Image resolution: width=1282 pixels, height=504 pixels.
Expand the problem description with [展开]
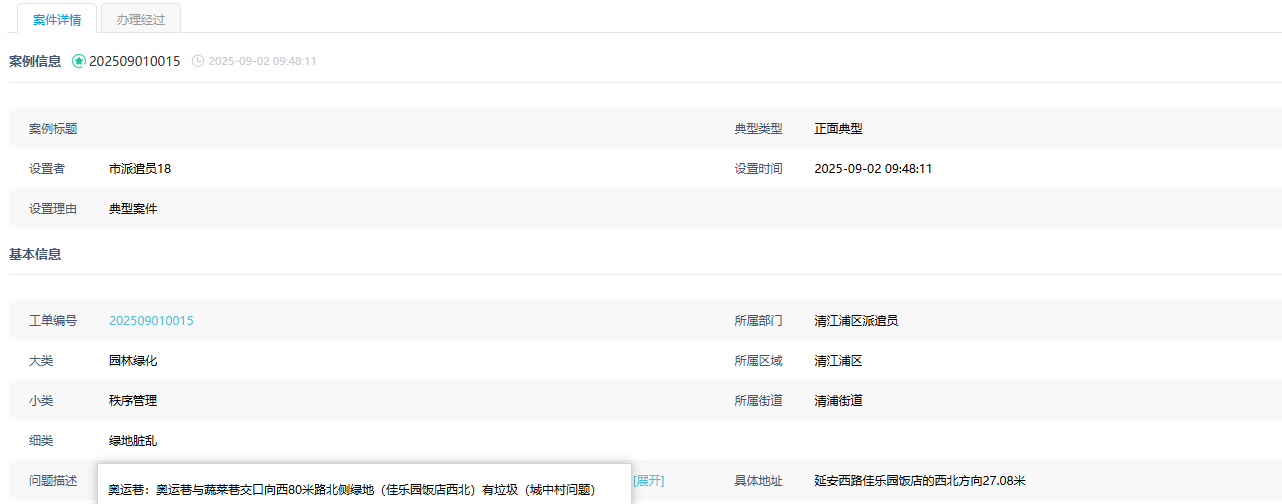click(x=648, y=481)
